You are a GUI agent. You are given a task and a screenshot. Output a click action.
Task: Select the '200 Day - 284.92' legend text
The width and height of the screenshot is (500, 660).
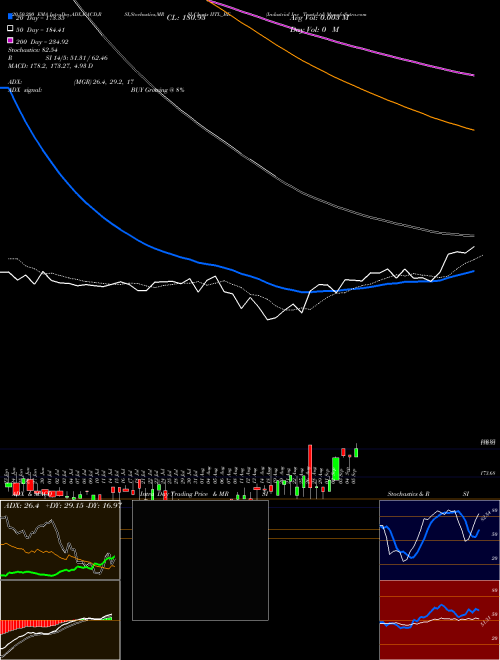tap(42, 42)
